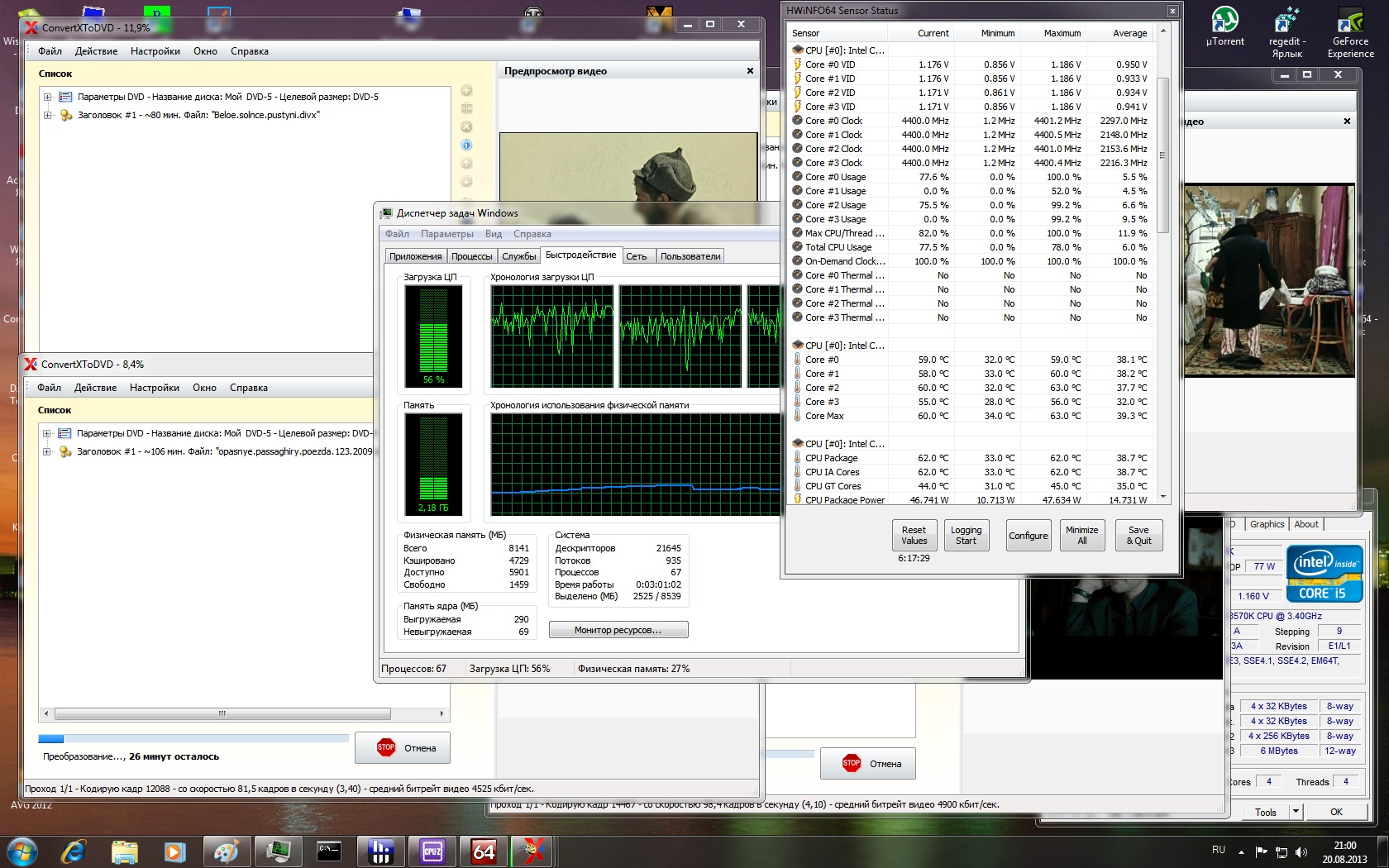The width and height of the screenshot is (1389, 868).
Task: Open the Action Center flag in the tray
Action: pos(1262,851)
